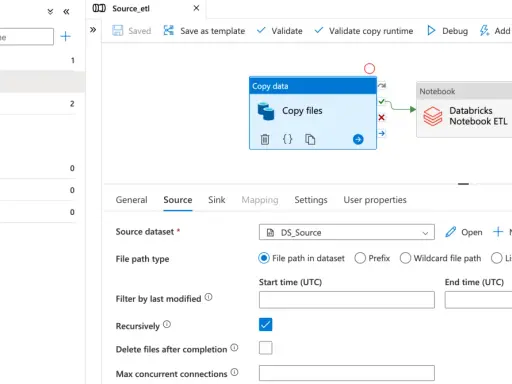Open the DS_Source dataset with pencil
Viewport: 512px width, 384px height.
coord(464,232)
